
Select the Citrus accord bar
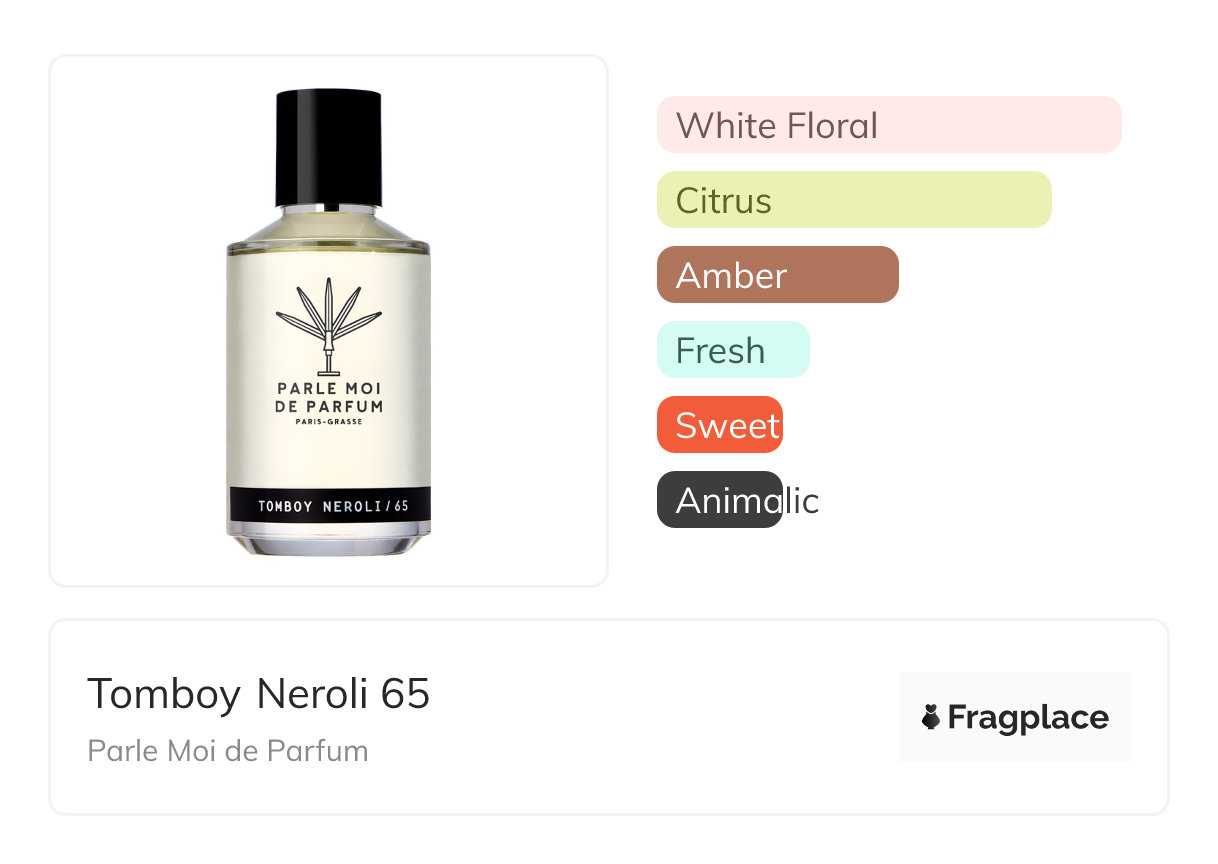tap(854, 200)
